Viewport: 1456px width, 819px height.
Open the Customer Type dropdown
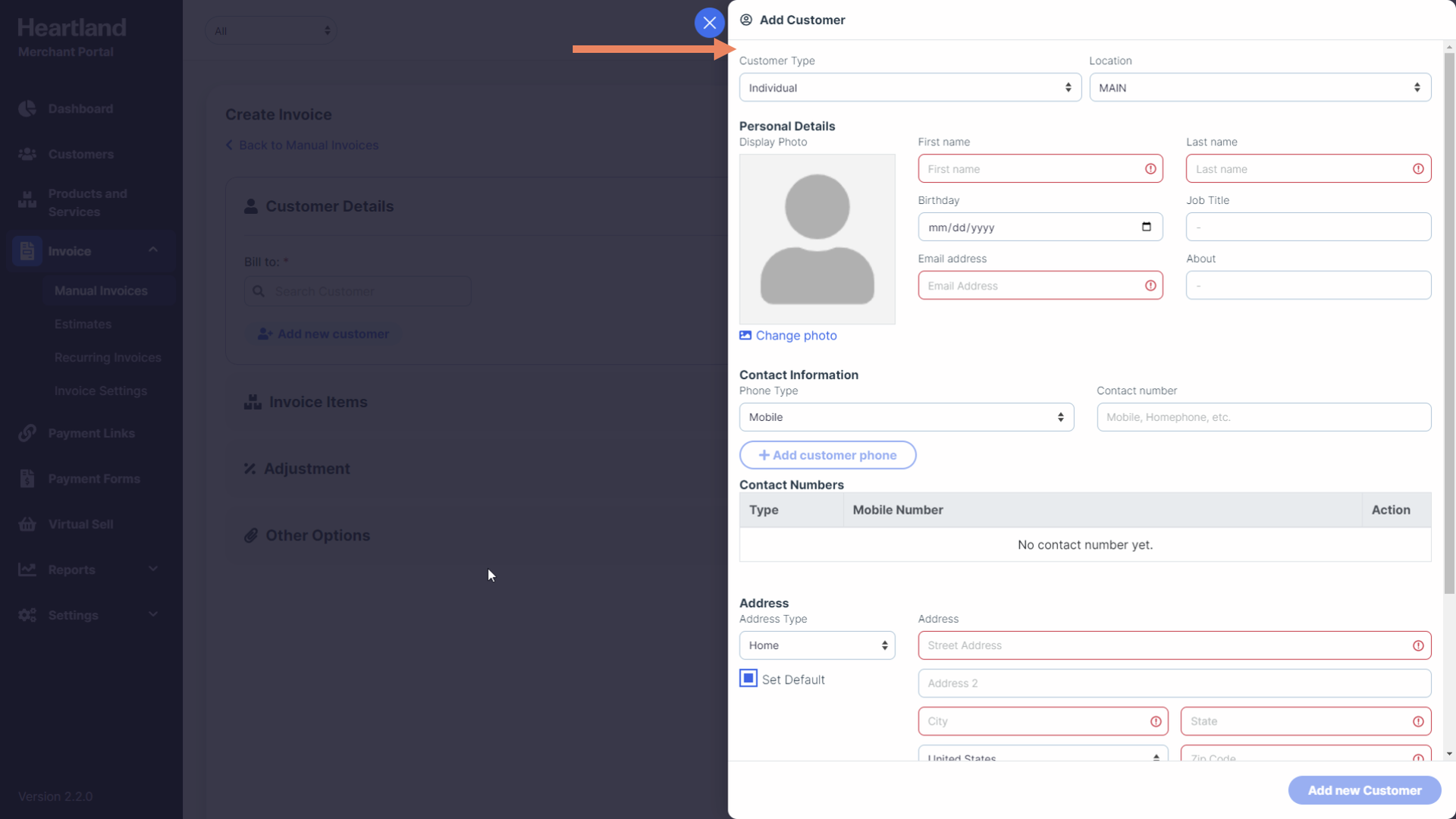910,88
